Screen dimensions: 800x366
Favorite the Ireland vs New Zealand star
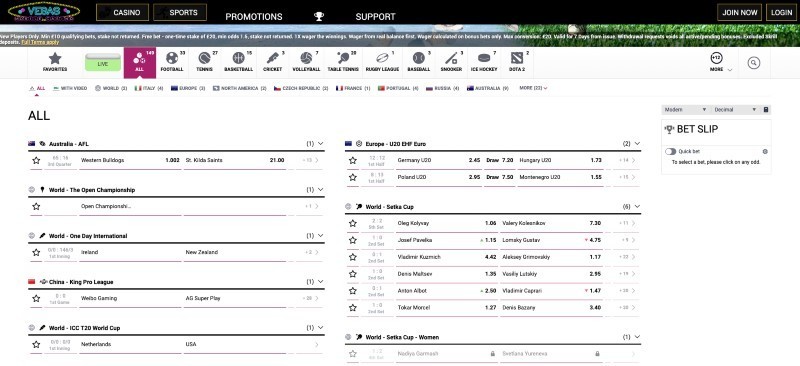click(x=36, y=253)
